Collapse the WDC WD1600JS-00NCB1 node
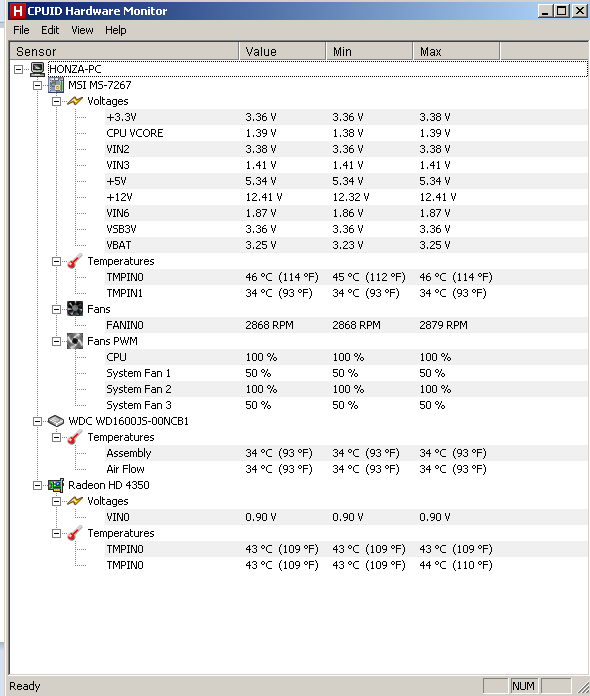Image resolution: width=590 pixels, height=696 pixels. 37,421
